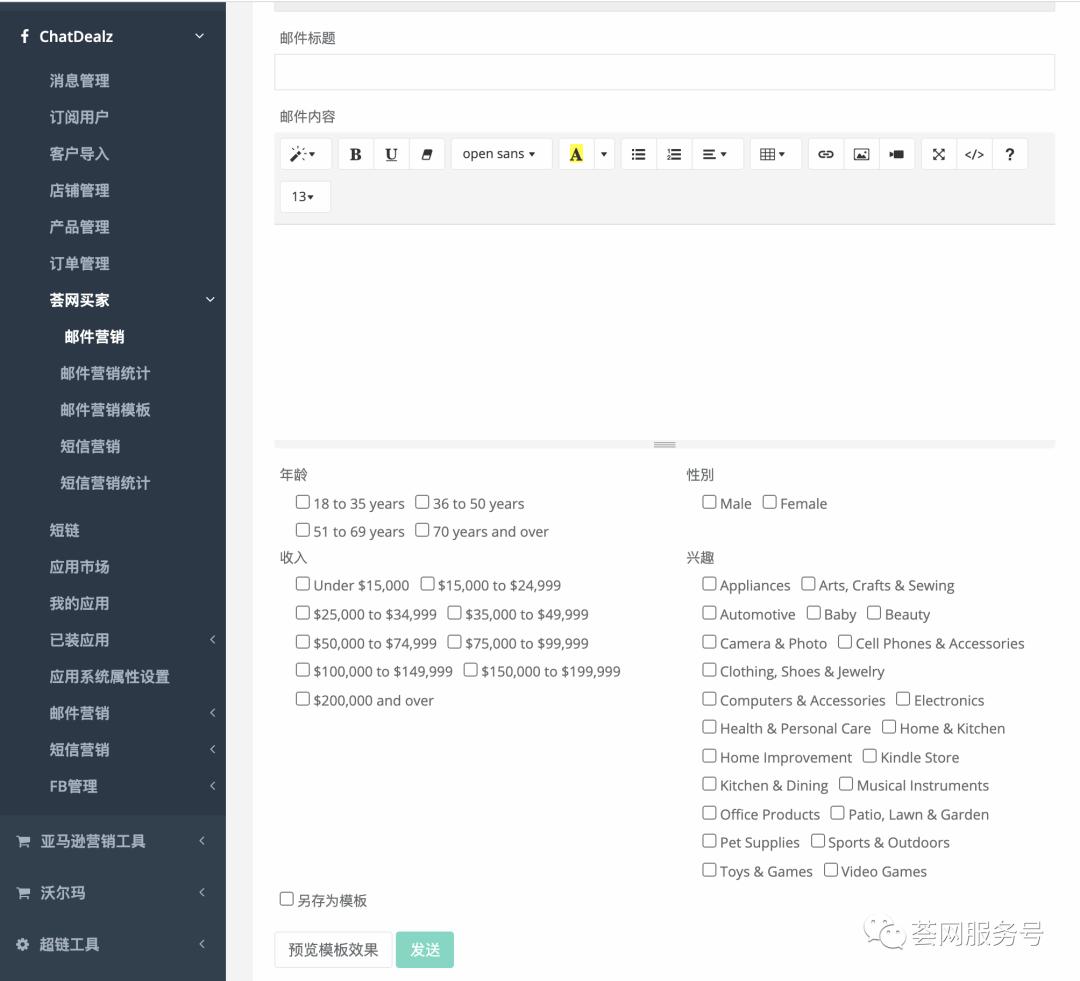Toggle bold formatting in editor
The width and height of the screenshot is (1080, 981).
pos(355,154)
